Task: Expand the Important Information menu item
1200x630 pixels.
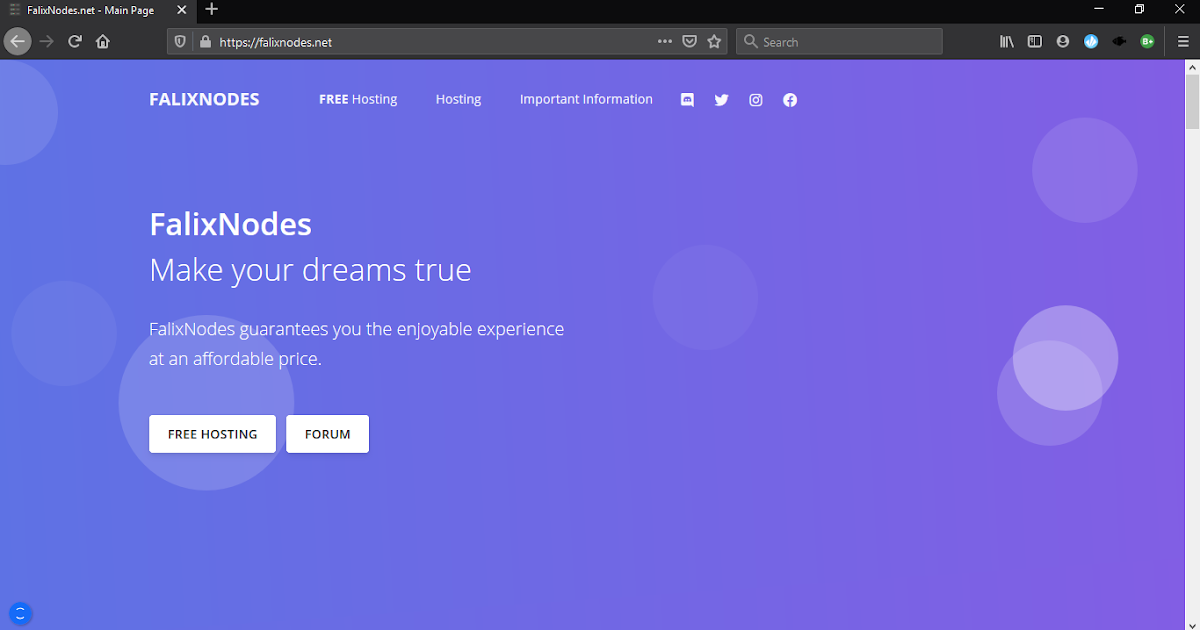Action: click(586, 99)
